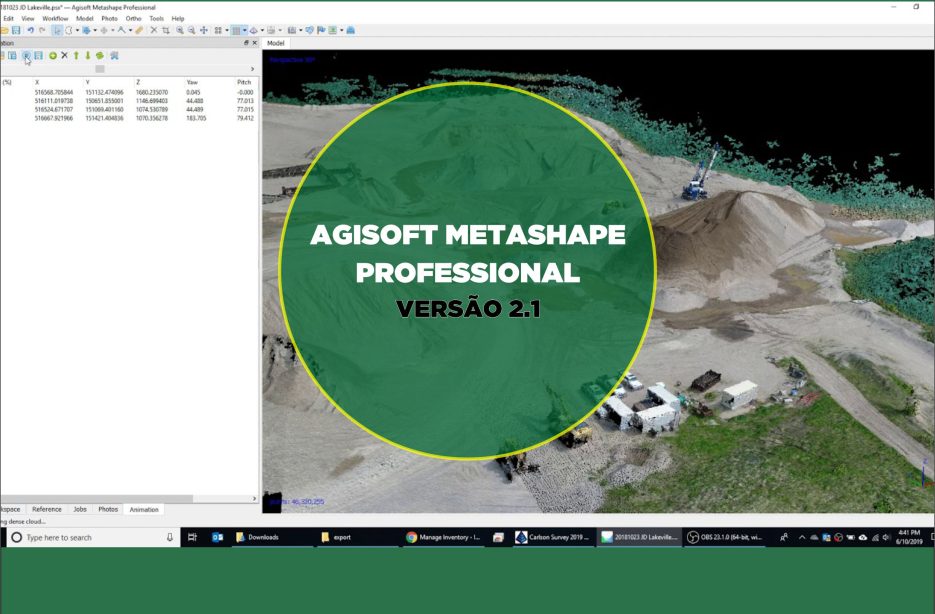Add a keyframe with the green plus icon

(52, 55)
